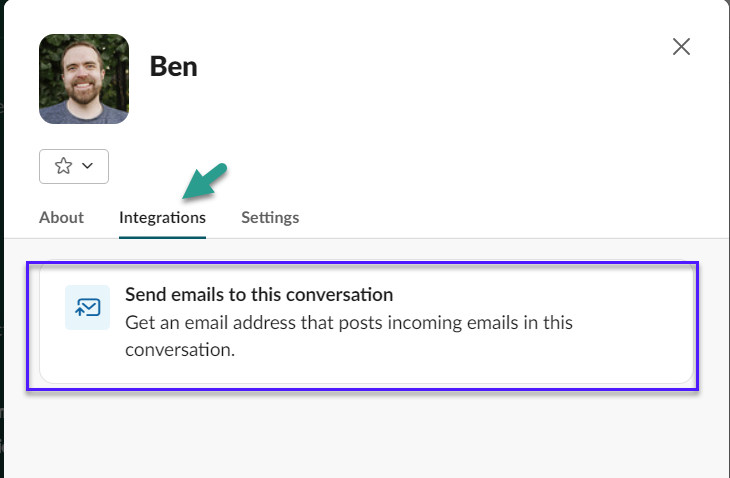Image resolution: width=730 pixels, height=478 pixels.
Task: View Ben's profile photo
Action: tap(84, 79)
